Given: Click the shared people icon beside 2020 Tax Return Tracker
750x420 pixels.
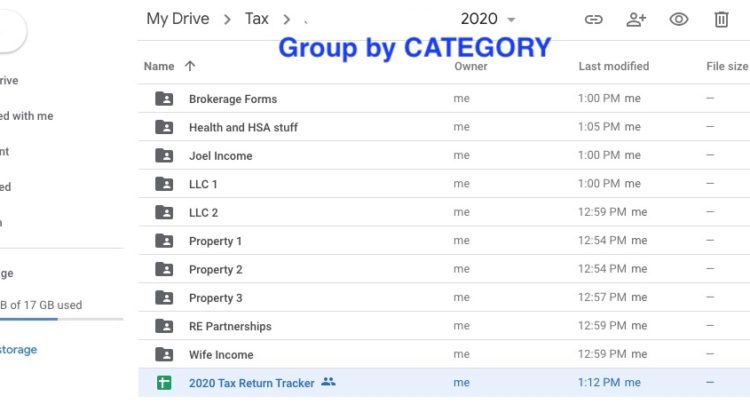Looking at the screenshot, I should [x=329, y=383].
